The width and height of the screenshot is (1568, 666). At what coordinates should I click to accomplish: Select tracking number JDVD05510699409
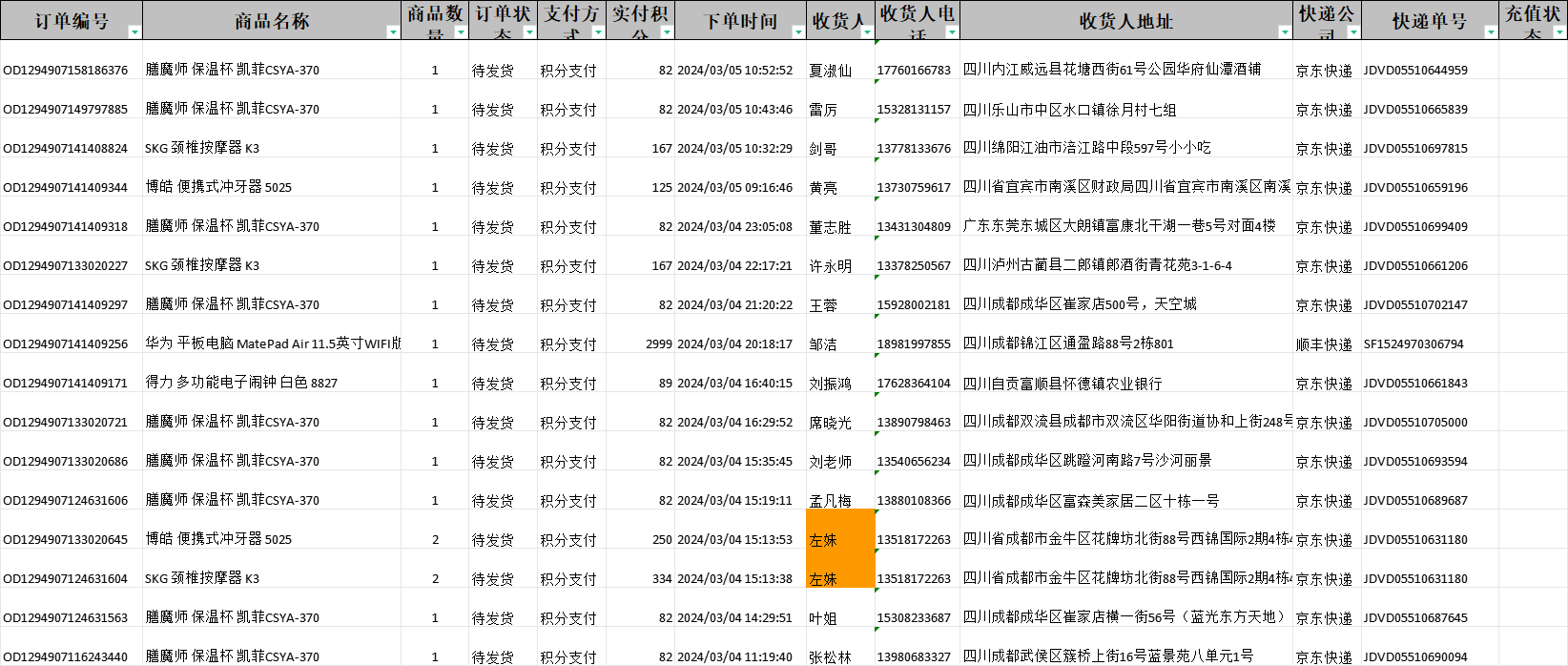1415,227
